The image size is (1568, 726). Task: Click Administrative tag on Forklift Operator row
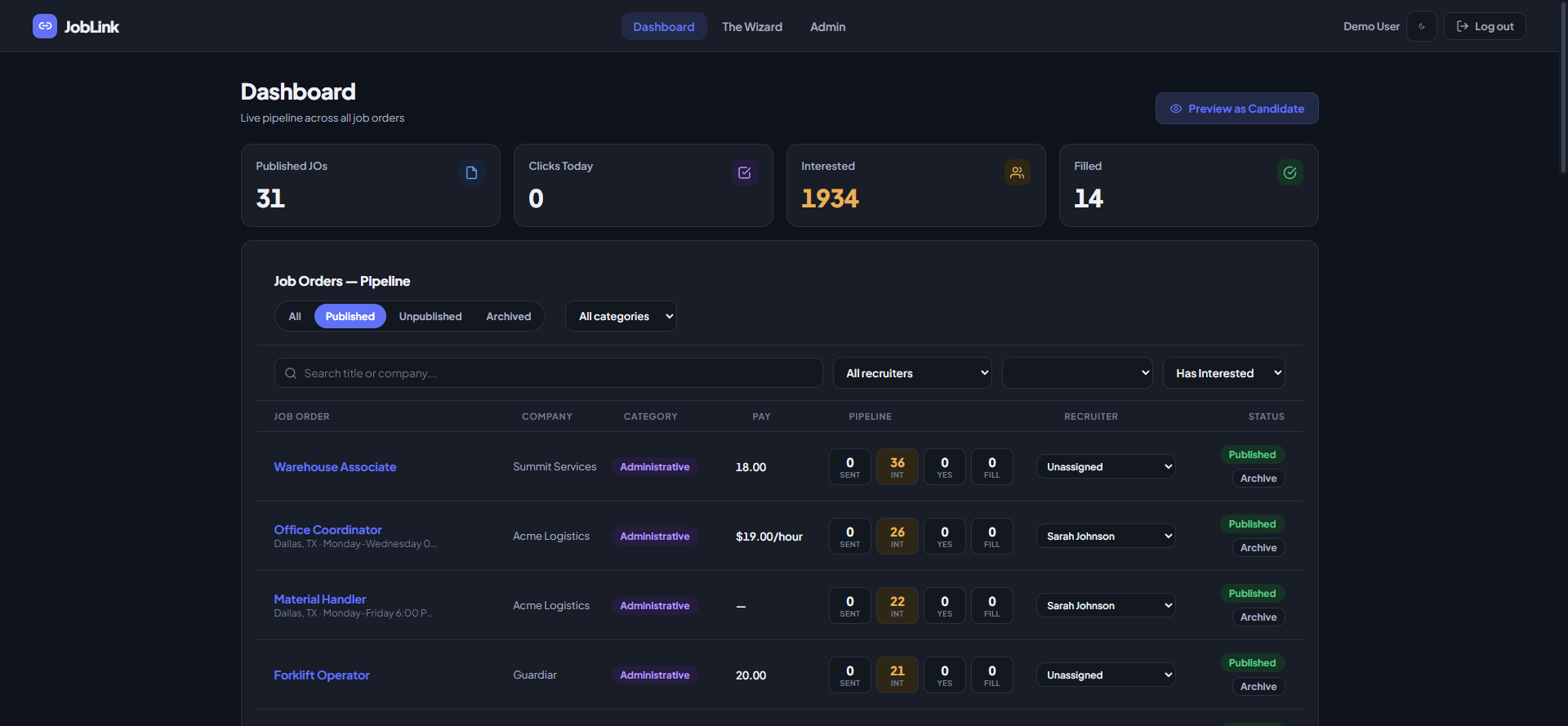[x=655, y=675]
